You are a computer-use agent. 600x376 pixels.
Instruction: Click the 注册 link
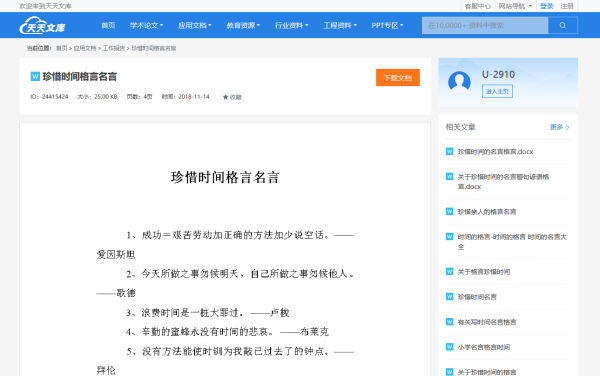pyautogui.click(x=567, y=6)
